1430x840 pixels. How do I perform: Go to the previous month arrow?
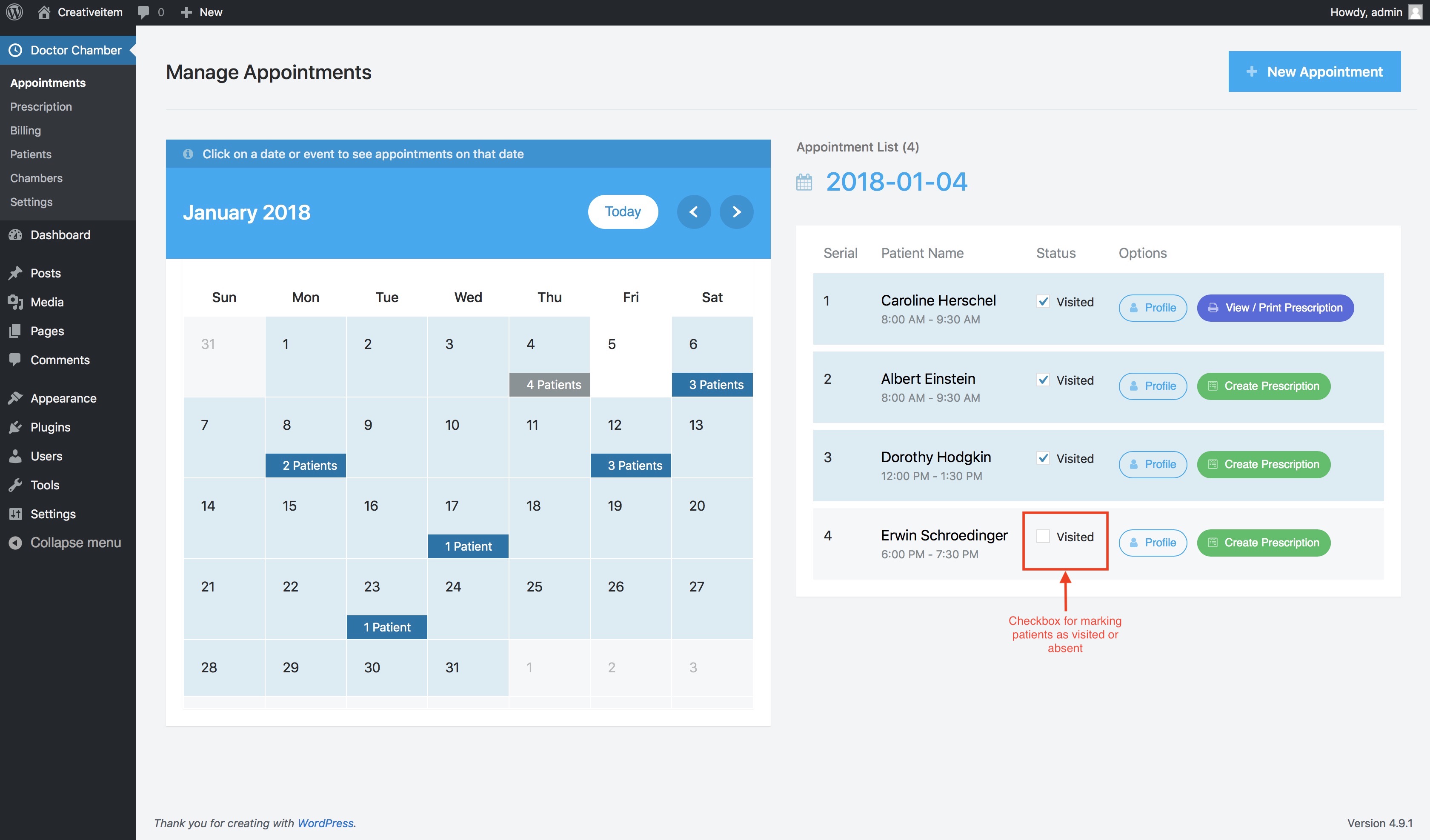click(x=693, y=212)
